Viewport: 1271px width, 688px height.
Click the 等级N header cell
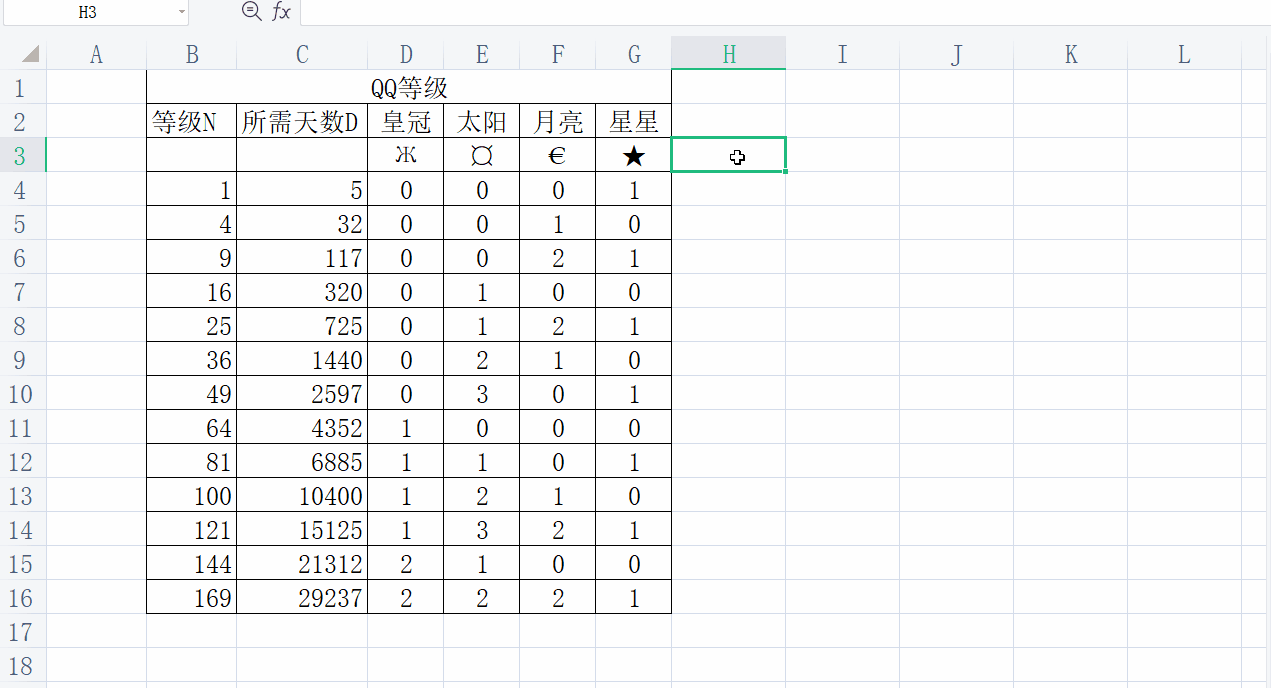(x=191, y=122)
